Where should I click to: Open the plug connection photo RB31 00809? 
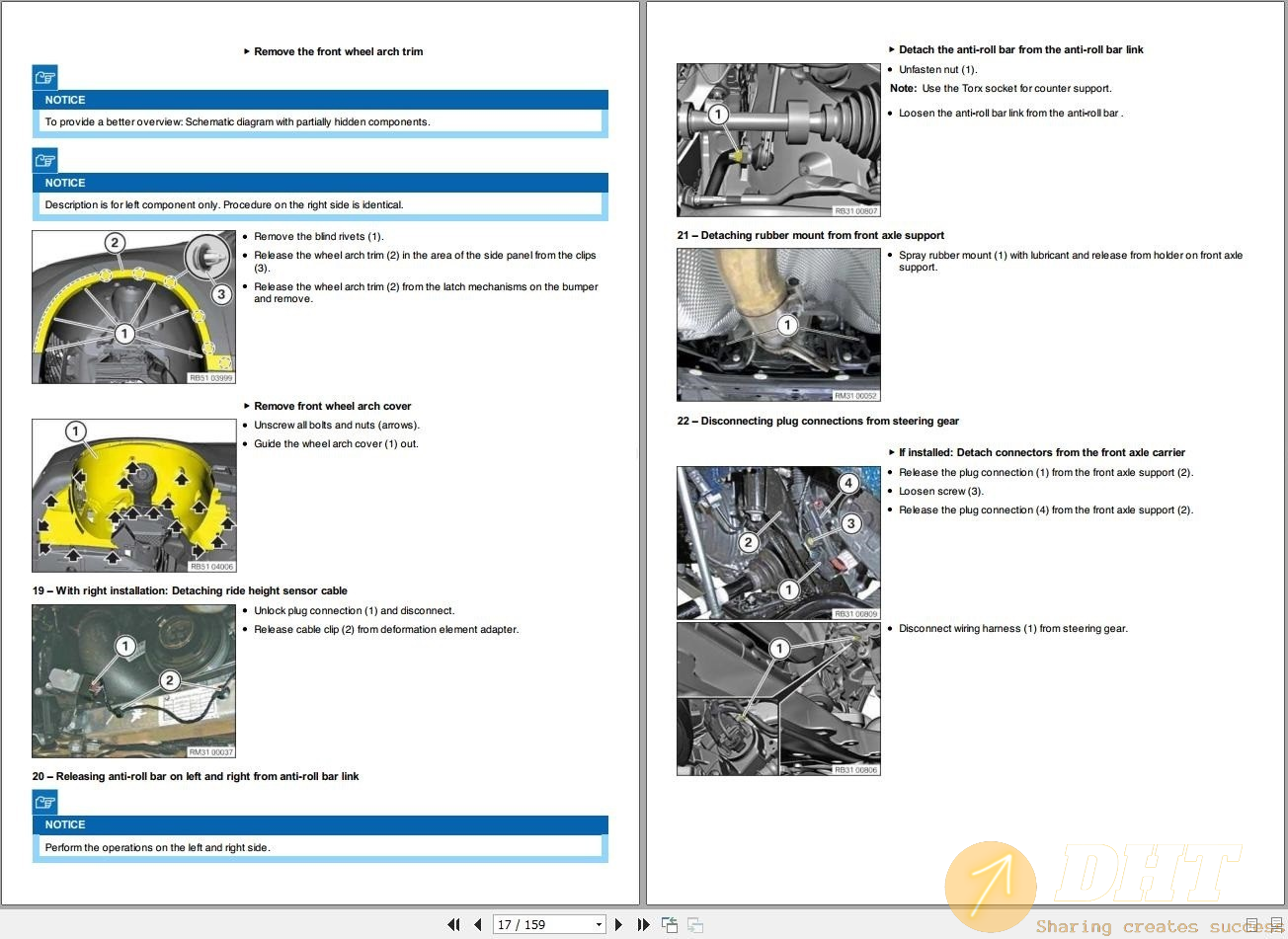pos(778,543)
